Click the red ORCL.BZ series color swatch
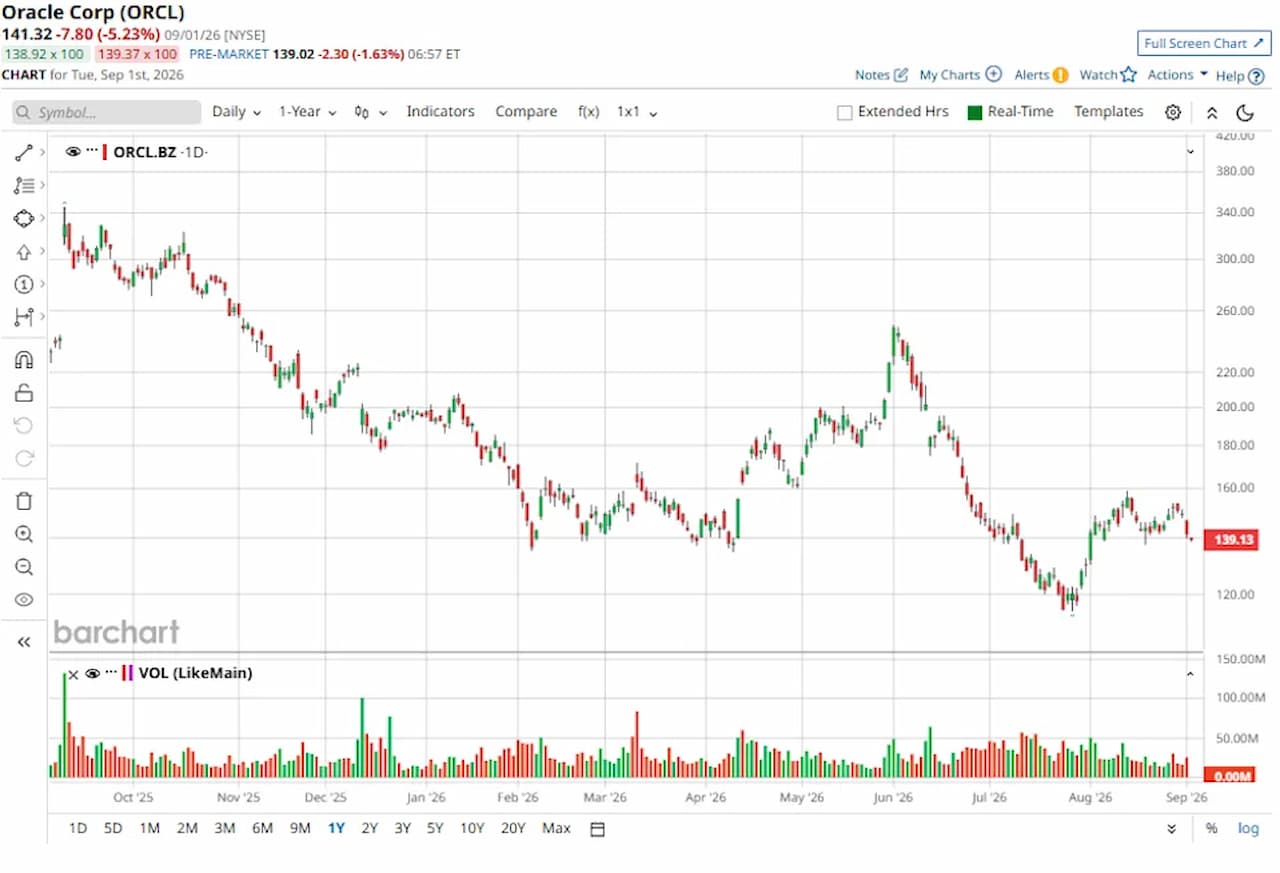 pos(106,152)
